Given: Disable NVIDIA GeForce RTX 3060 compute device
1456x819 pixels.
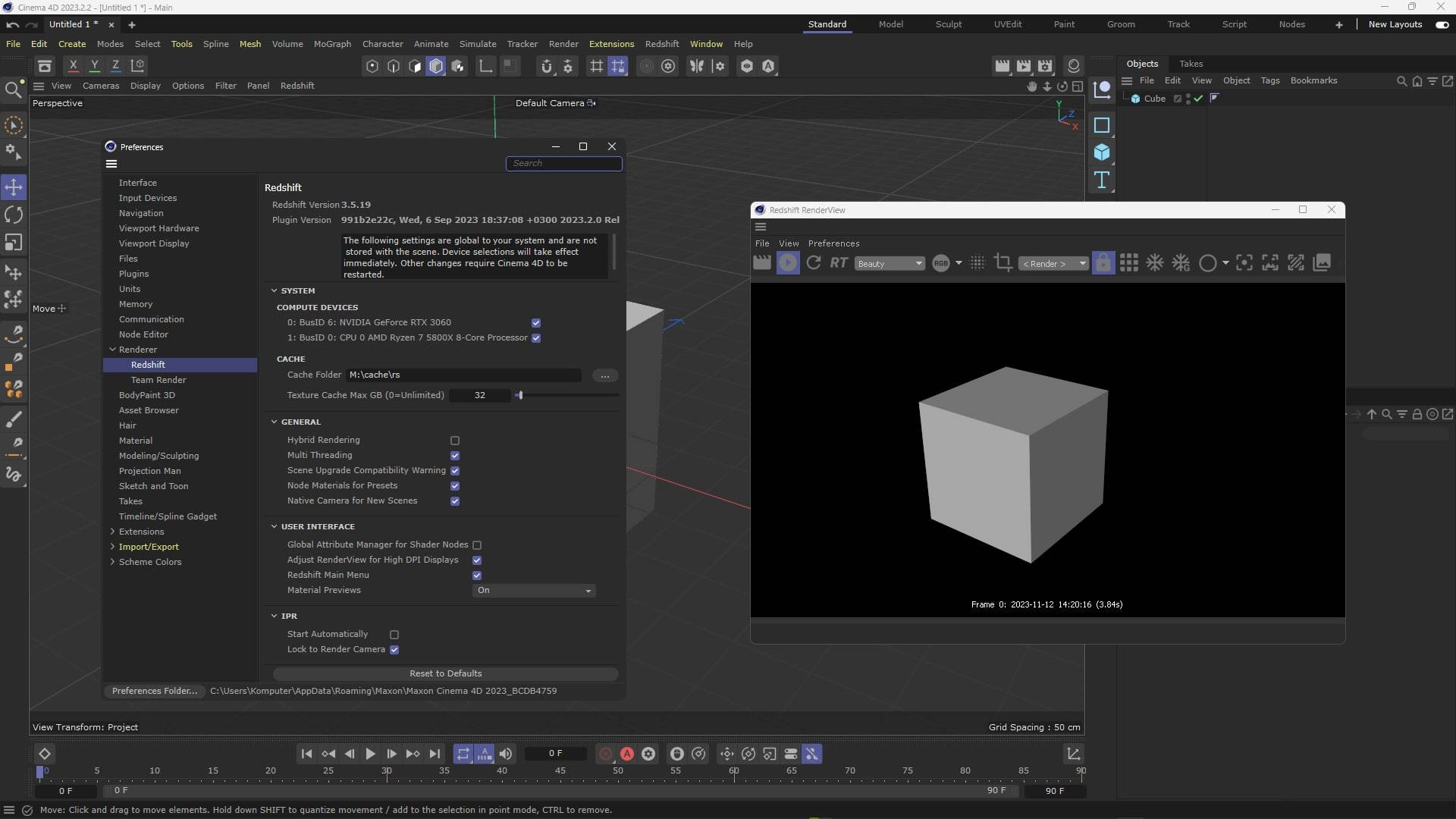Looking at the screenshot, I should point(536,323).
